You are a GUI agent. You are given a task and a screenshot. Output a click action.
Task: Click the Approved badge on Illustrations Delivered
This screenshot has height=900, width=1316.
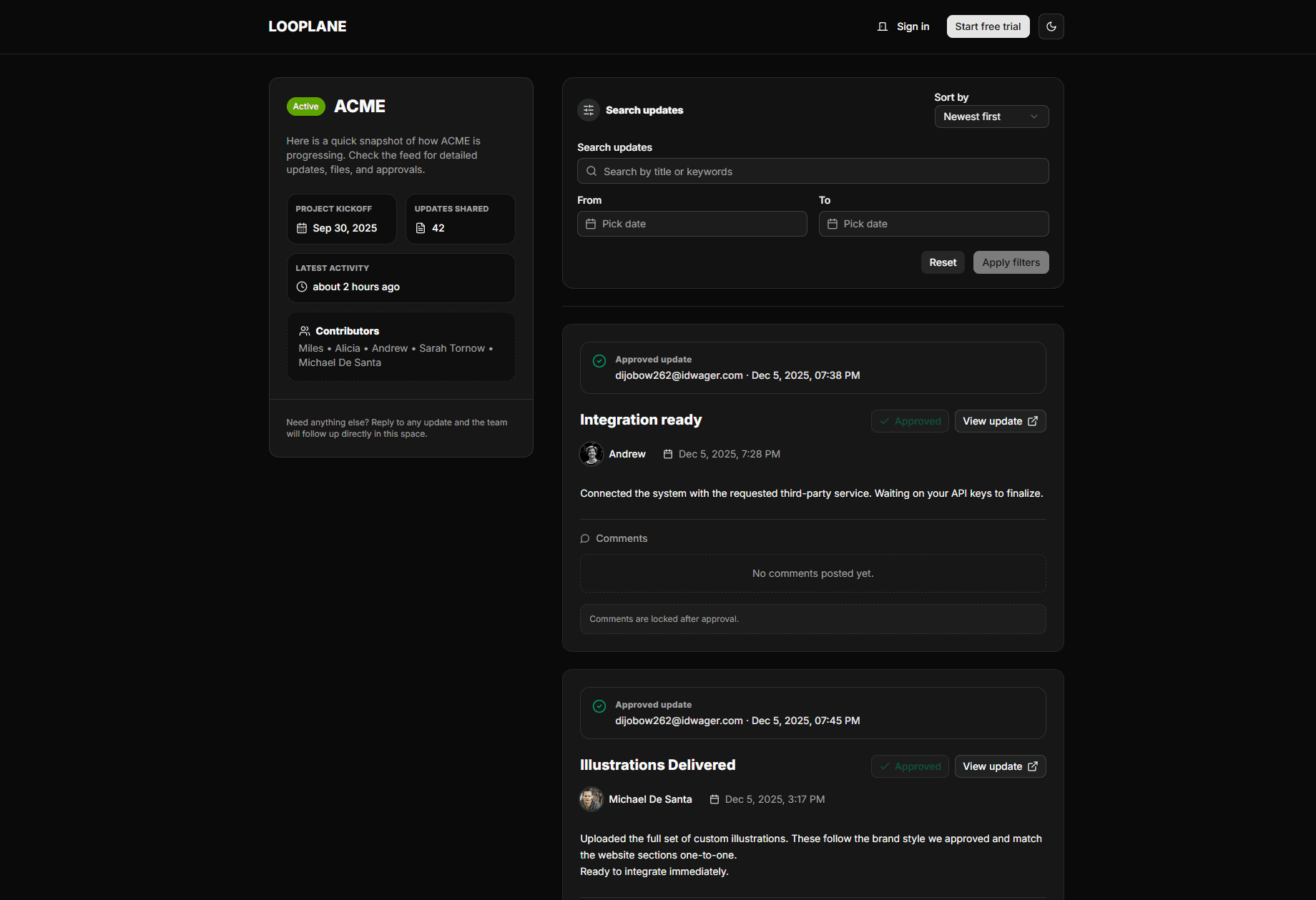[x=910, y=766]
